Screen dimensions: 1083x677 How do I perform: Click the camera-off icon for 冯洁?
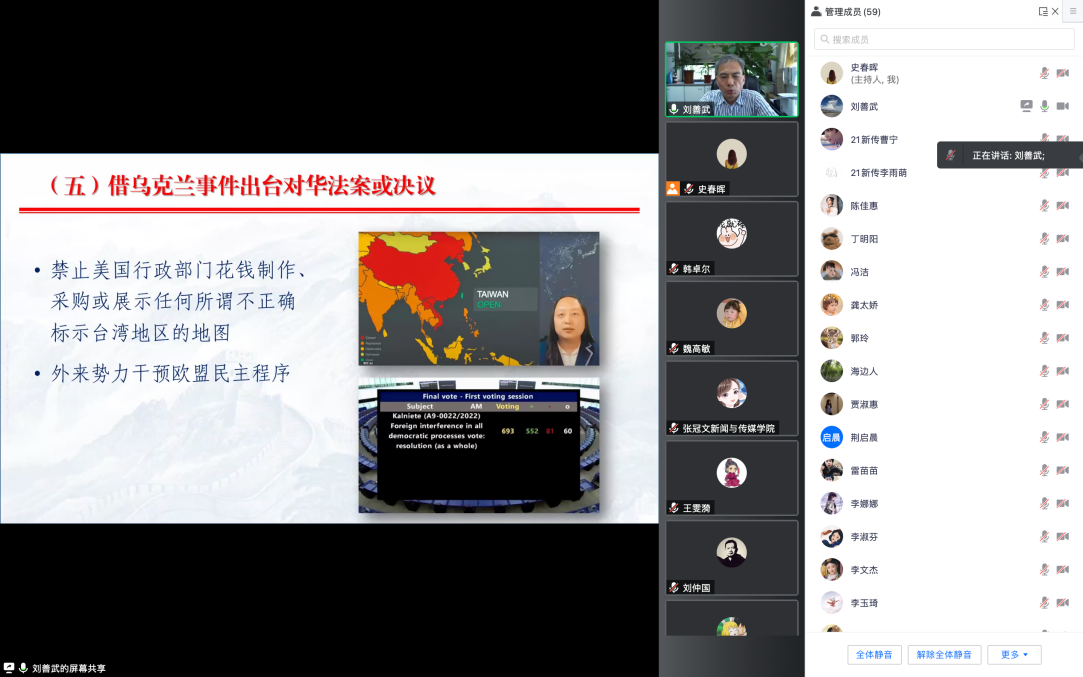(1062, 271)
